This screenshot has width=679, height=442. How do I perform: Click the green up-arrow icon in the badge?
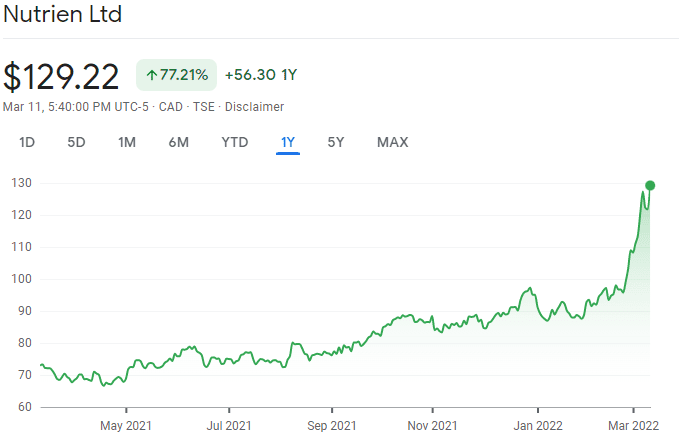pos(151,75)
